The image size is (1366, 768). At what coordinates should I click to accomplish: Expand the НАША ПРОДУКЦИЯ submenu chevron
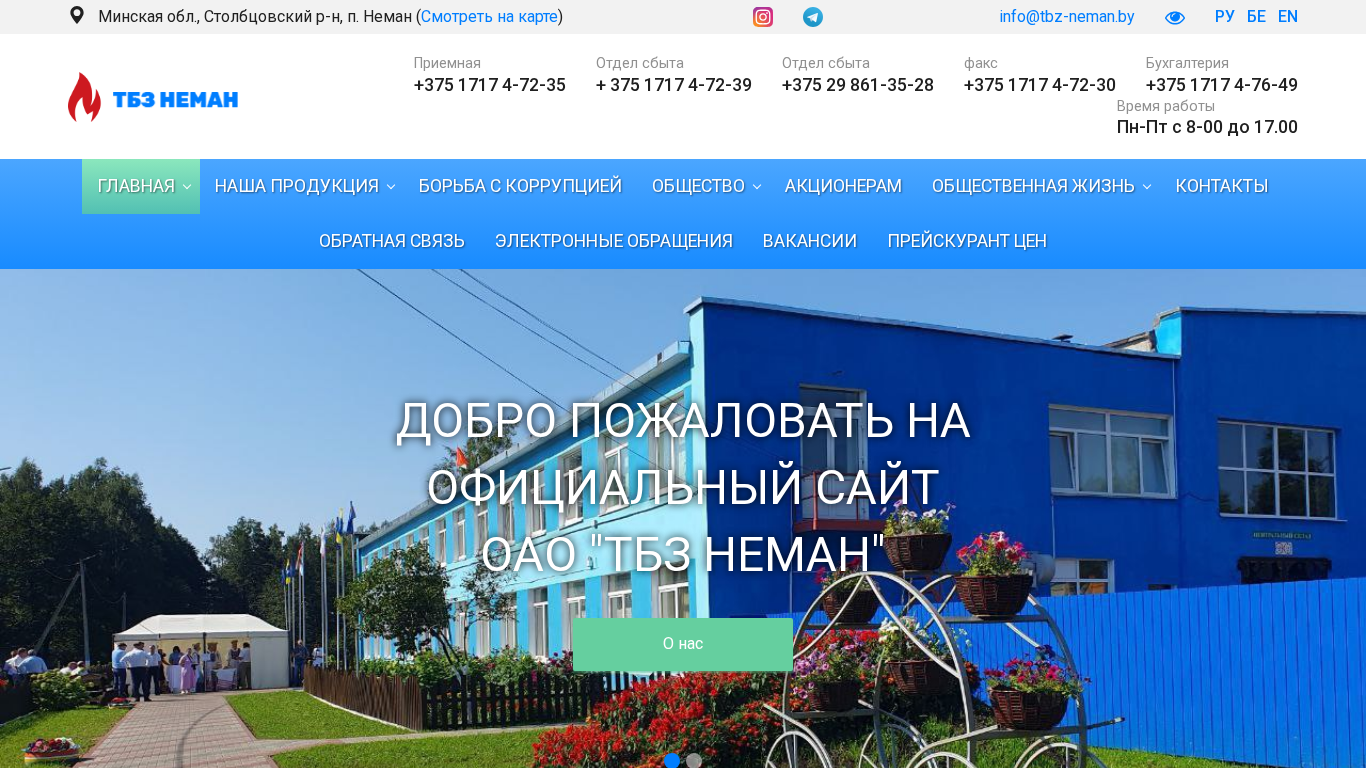pos(391,187)
